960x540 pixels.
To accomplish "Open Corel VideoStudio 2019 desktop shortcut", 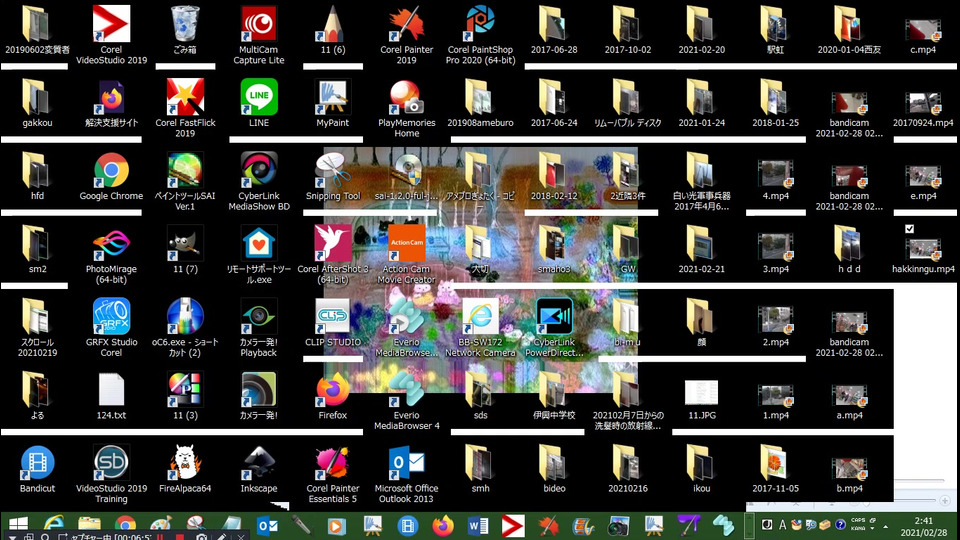I will 111,35.
